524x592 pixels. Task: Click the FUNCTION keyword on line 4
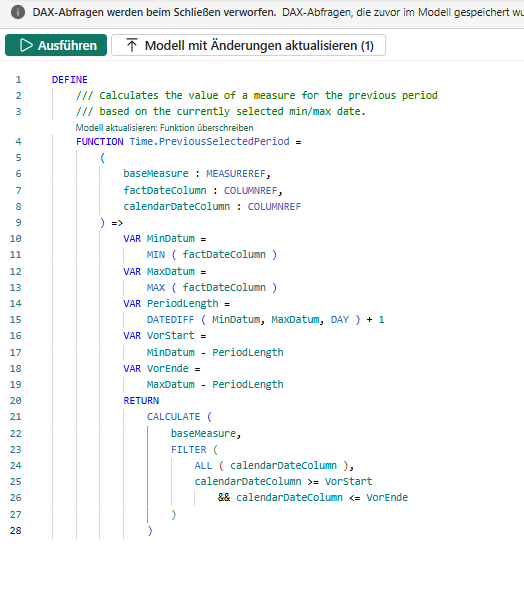tap(100, 142)
